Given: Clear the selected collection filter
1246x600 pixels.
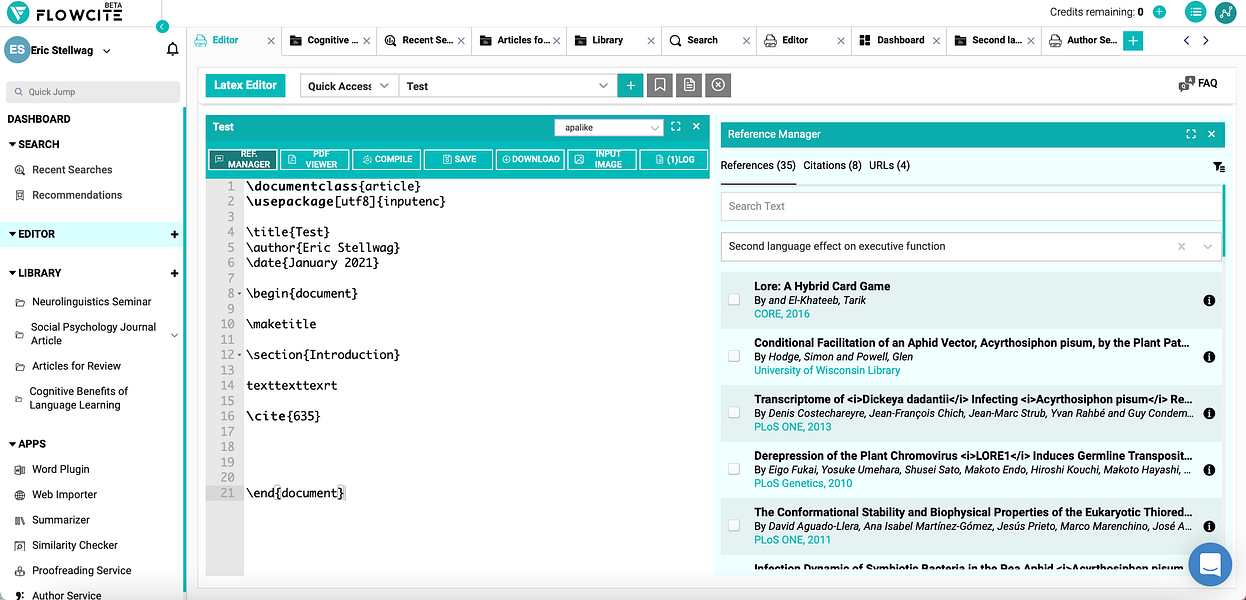Looking at the screenshot, I should point(1181,246).
